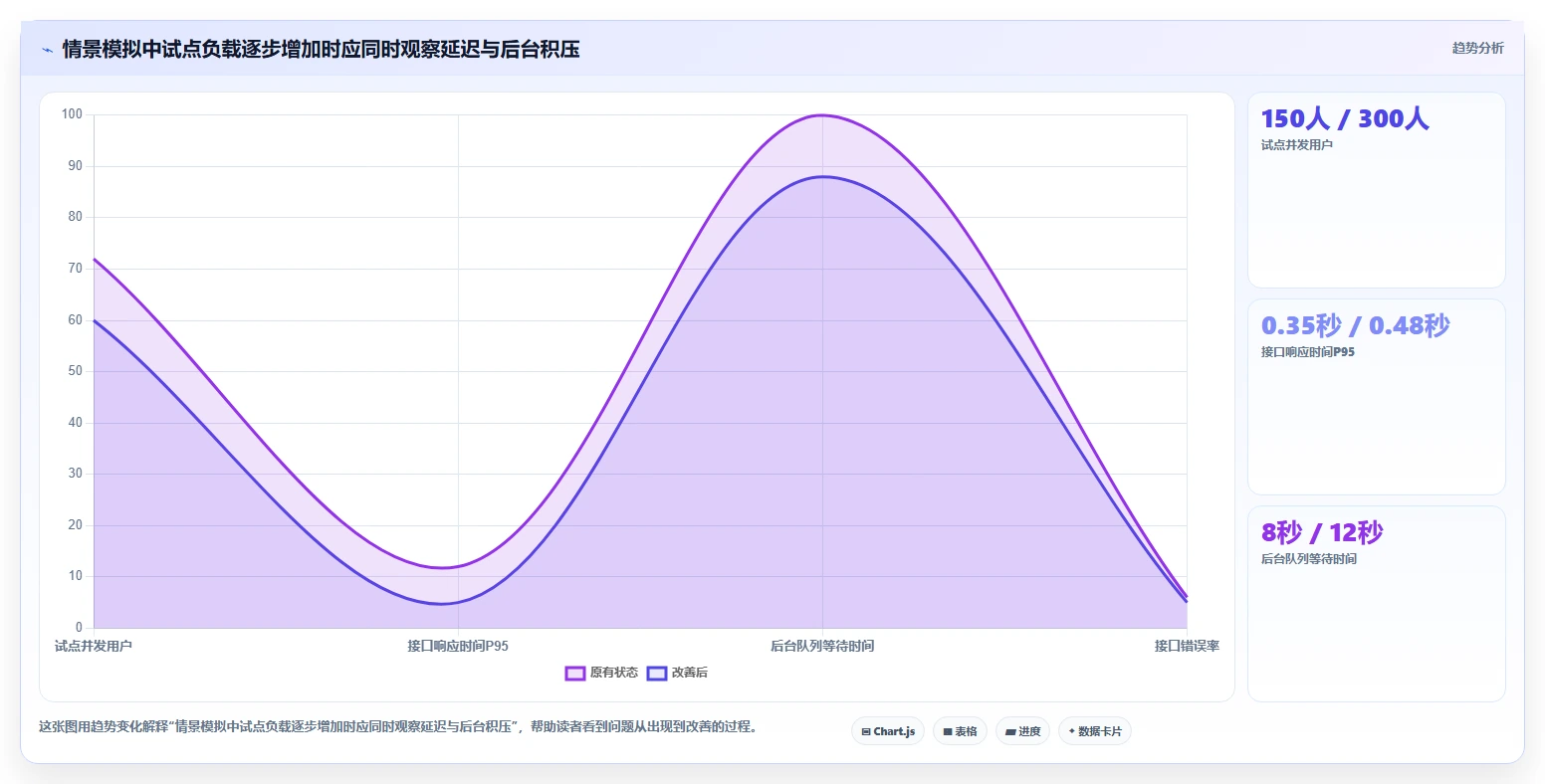Screen dimensions: 1545x784
Task: Click the y-axis value 100
Action: point(72,114)
